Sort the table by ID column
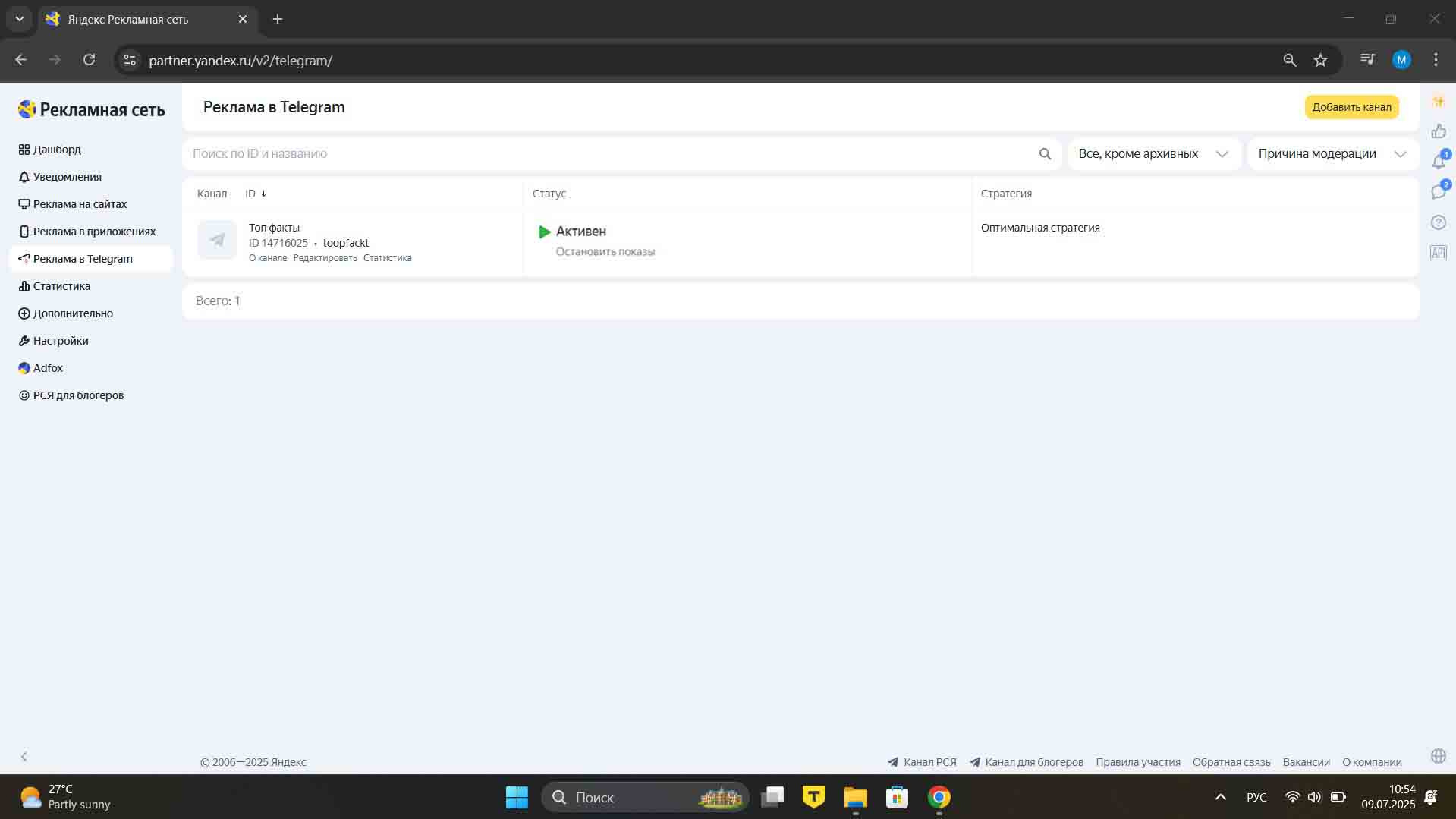The image size is (1456, 819). pyautogui.click(x=256, y=194)
